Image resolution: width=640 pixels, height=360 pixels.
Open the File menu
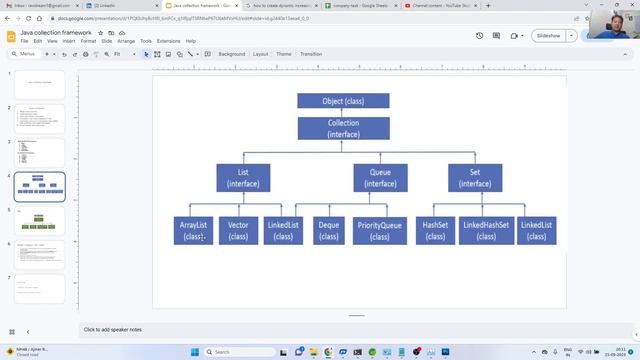pos(24,41)
